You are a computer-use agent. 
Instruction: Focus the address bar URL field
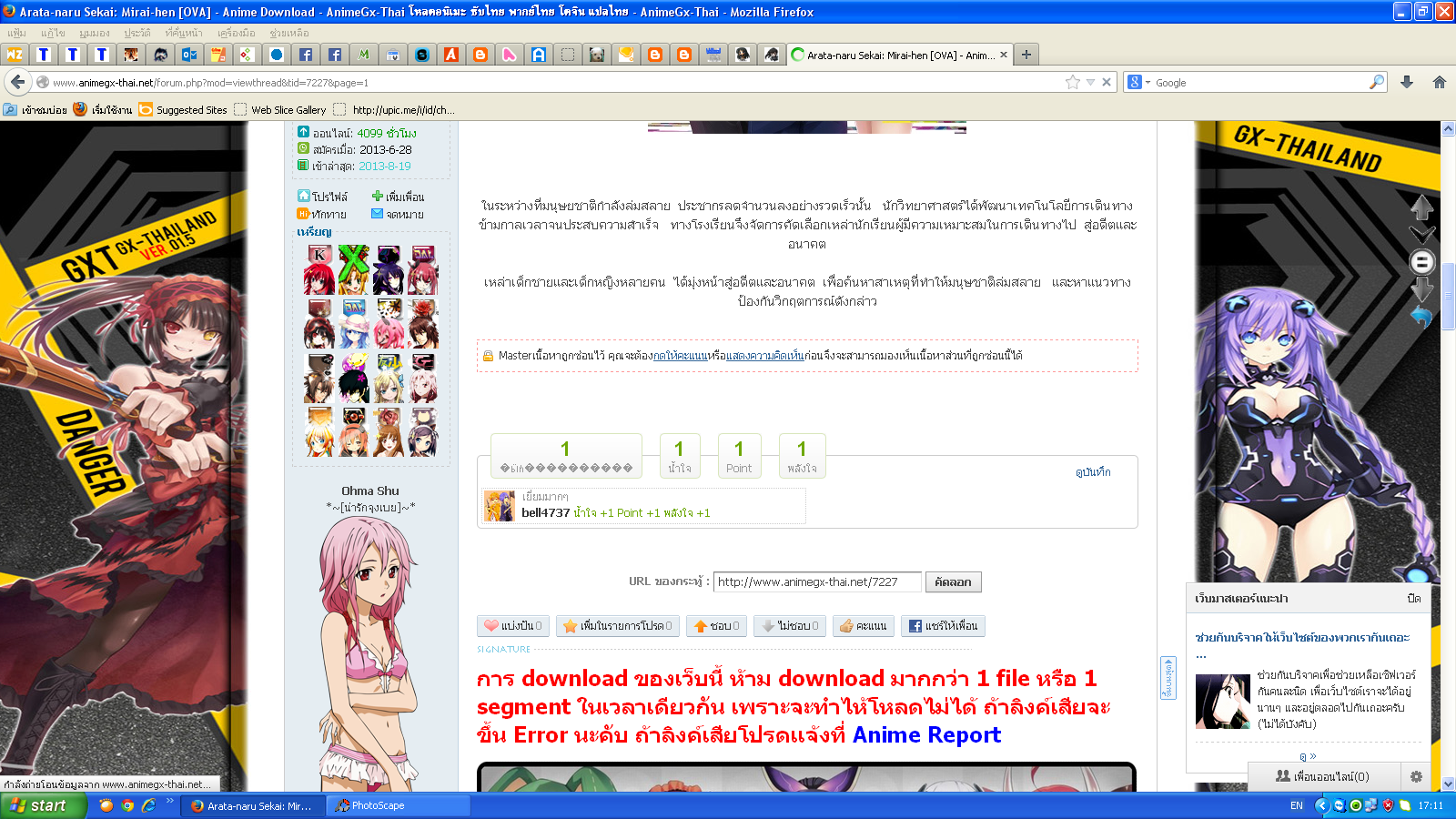pyautogui.click(x=555, y=82)
